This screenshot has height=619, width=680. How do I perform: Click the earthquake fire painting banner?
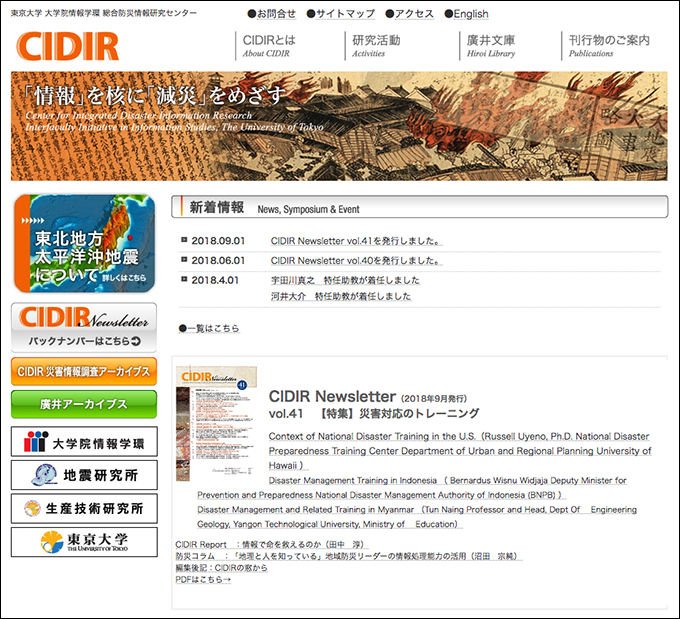pyautogui.click(x=339, y=126)
